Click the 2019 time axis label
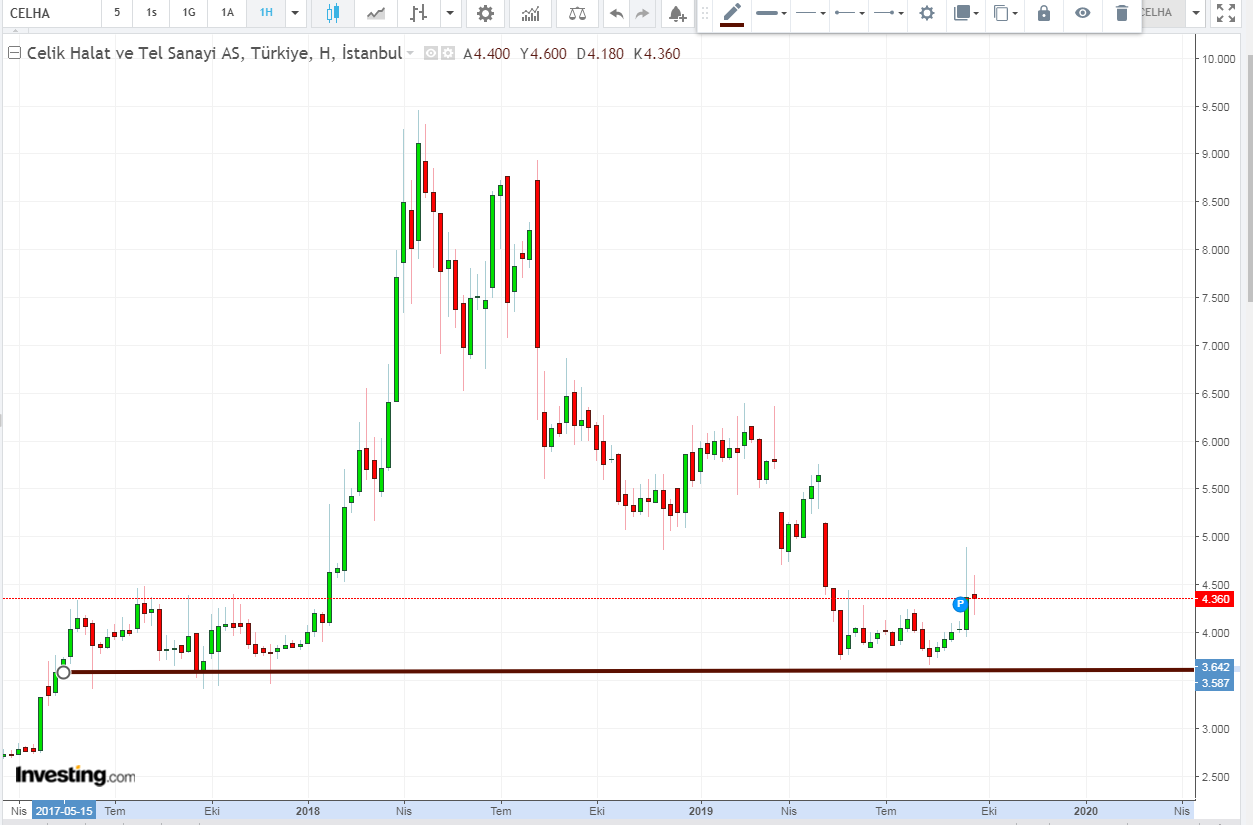 click(x=701, y=810)
